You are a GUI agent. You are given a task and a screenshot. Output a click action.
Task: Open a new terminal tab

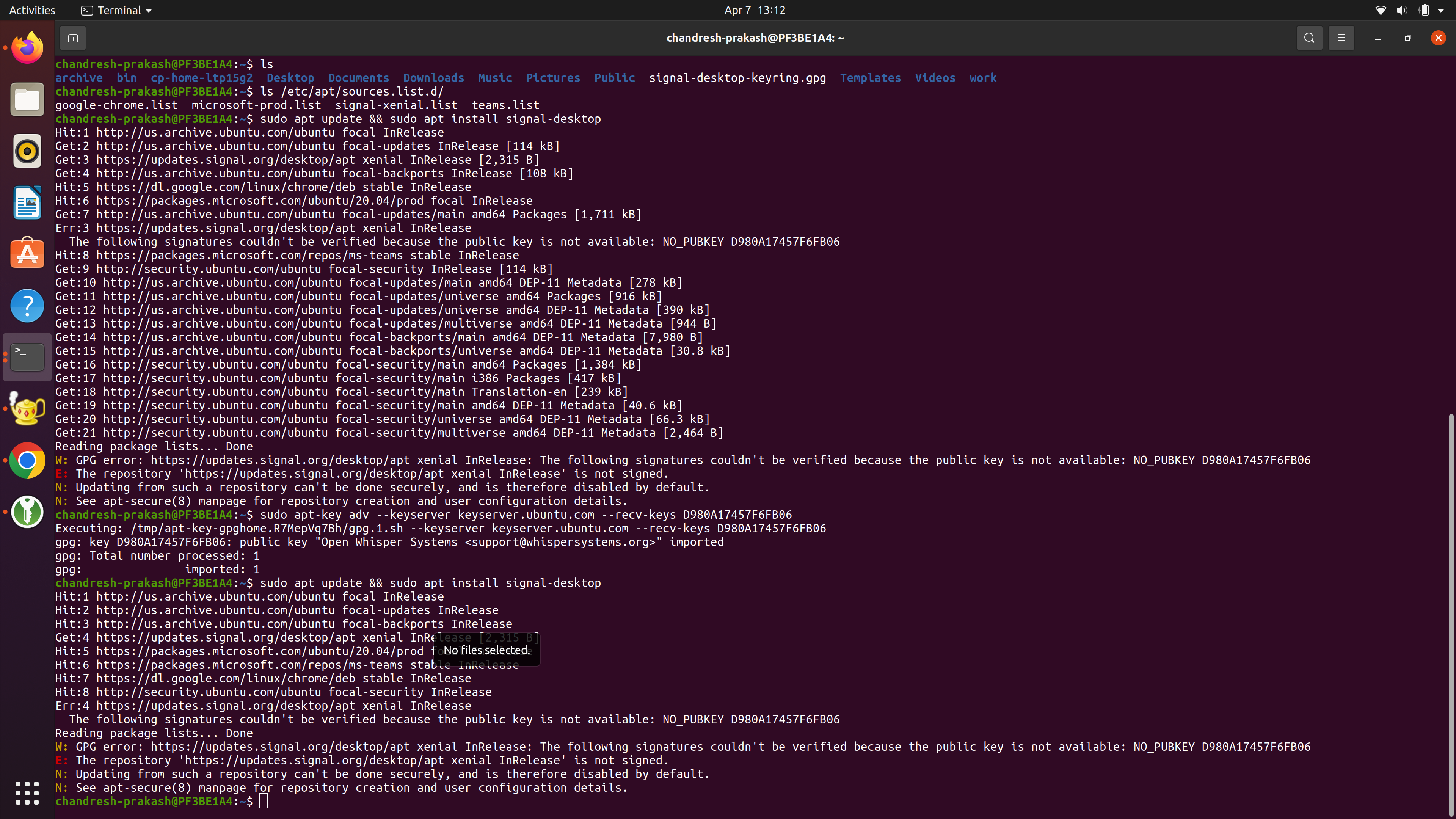click(73, 38)
